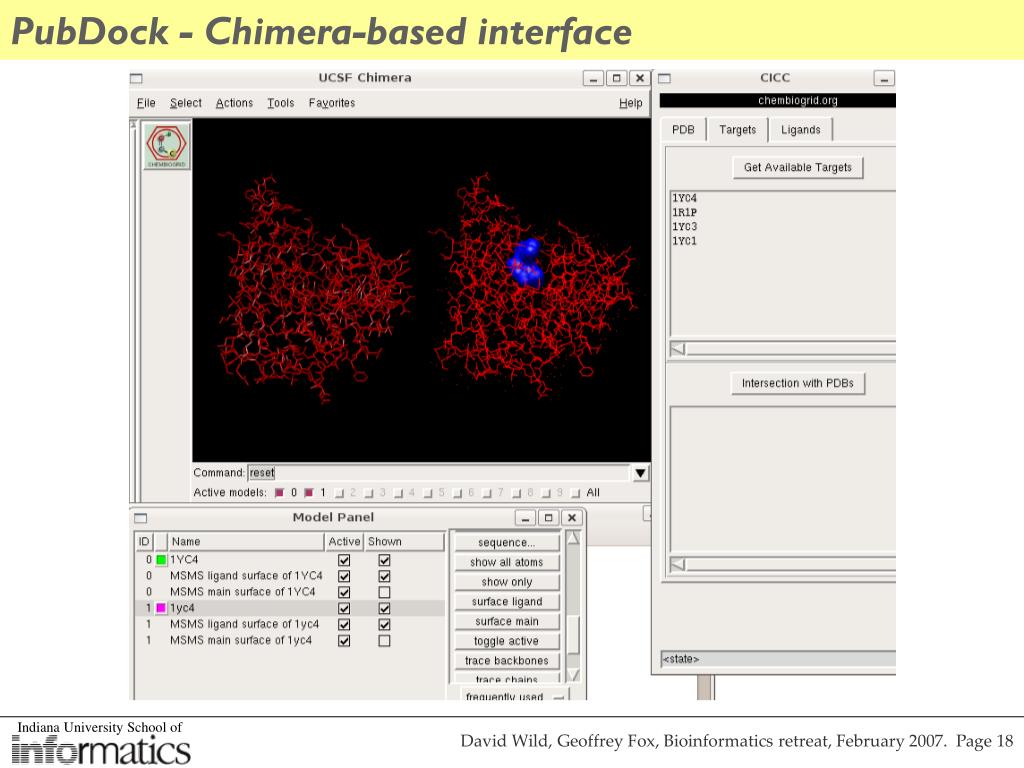Close the Model Panel window

pos(571,518)
